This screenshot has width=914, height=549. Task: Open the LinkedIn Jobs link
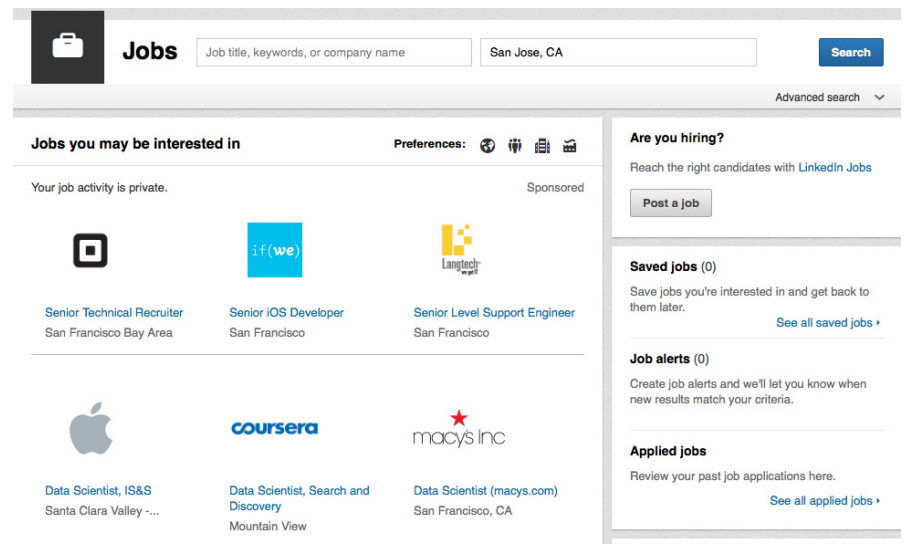point(835,168)
